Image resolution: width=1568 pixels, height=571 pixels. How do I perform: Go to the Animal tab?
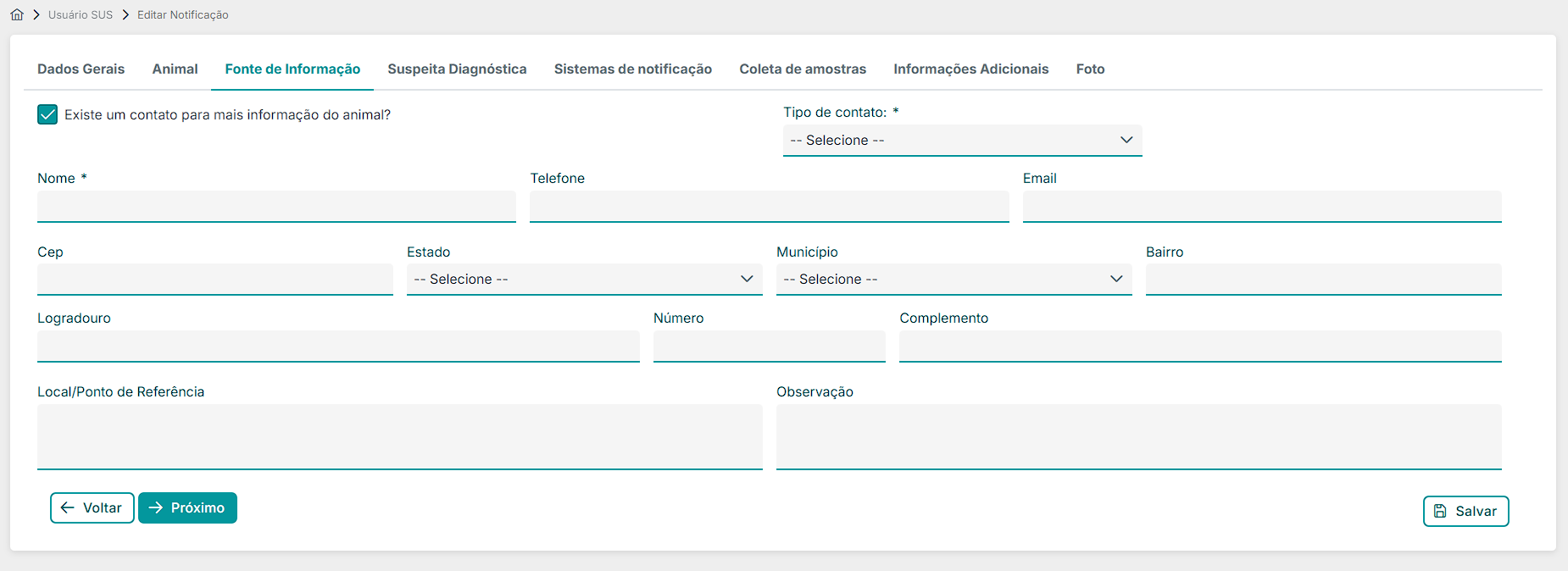point(175,69)
